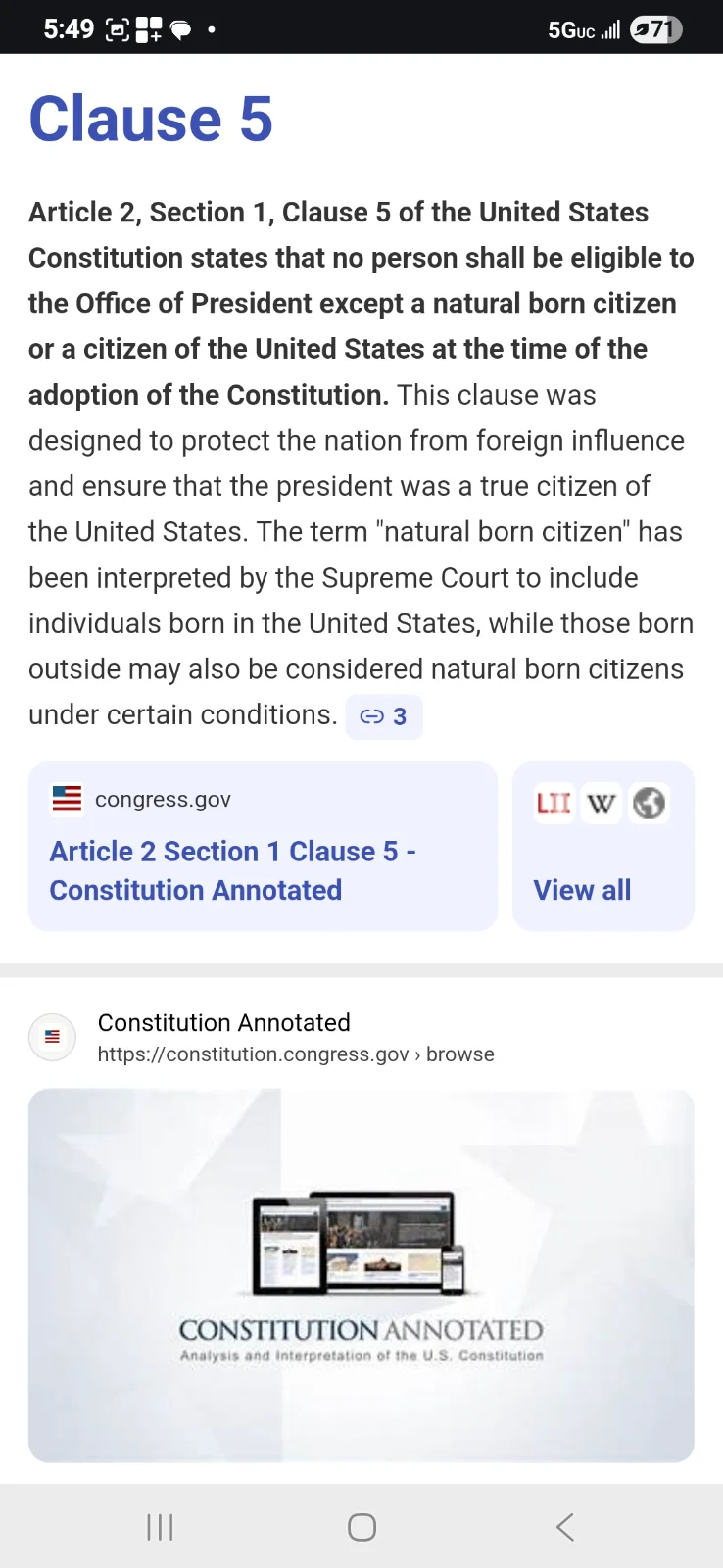Tap the congress.gov flag favicon
Viewport: 723px width, 1568px height.
pyautogui.click(x=67, y=800)
